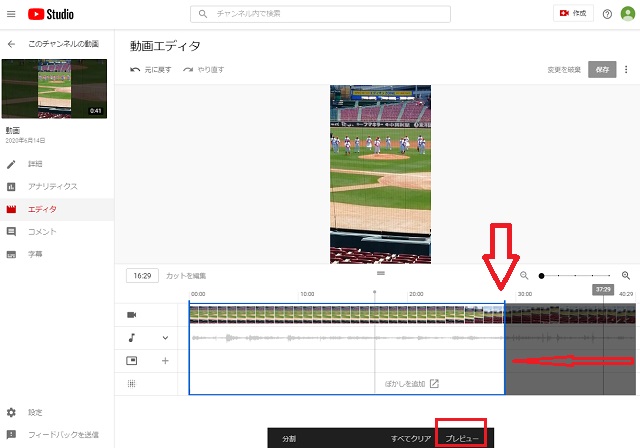Viewport: 640px width, 448px height.
Task: Click the zoom out magnifier icon
Action: pyautogui.click(x=524, y=276)
